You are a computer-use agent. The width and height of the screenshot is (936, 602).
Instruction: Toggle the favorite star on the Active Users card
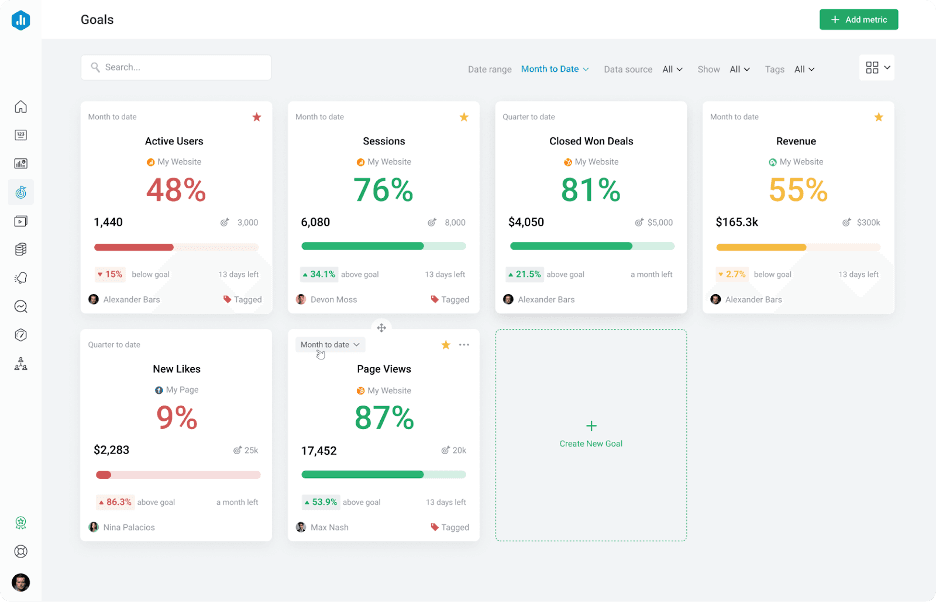[257, 117]
